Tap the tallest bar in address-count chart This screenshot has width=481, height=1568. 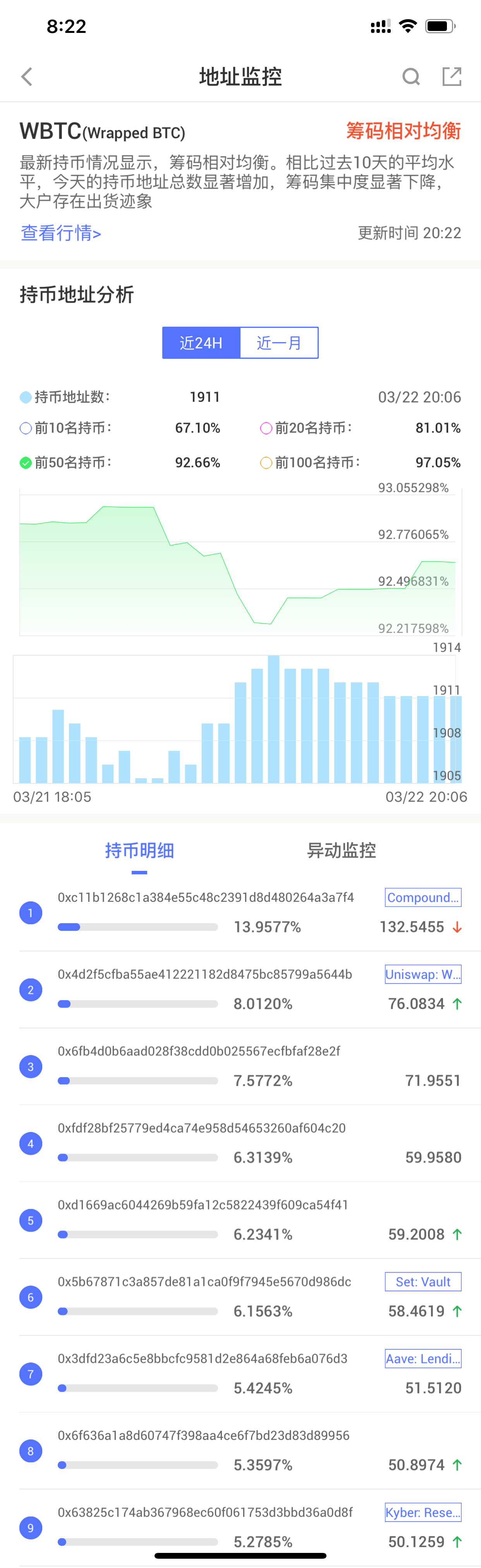[x=273, y=719]
